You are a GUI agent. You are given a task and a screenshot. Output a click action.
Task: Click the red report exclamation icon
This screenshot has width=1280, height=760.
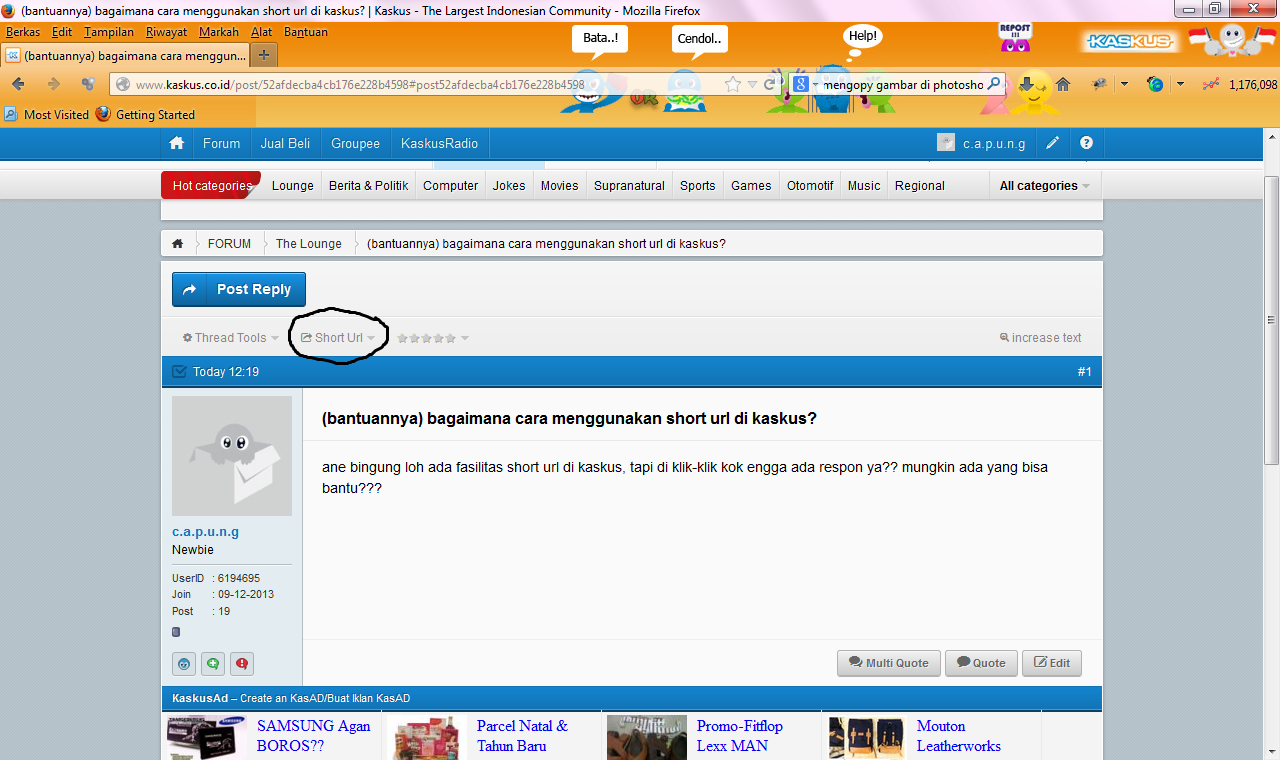click(x=242, y=662)
